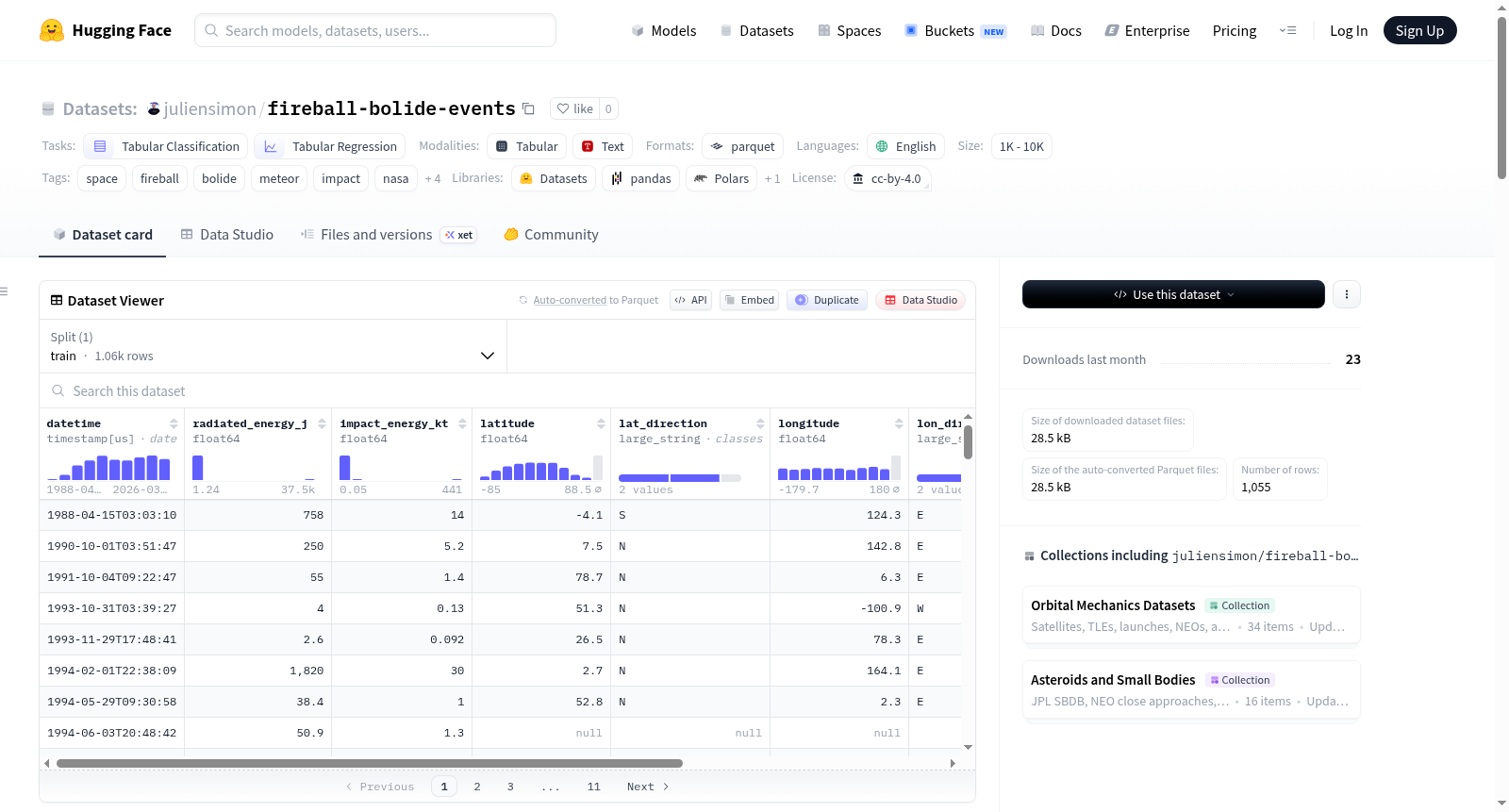This screenshot has width=1509, height=812.
Task: Open the more options kebab menu icon
Action: tap(1347, 294)
